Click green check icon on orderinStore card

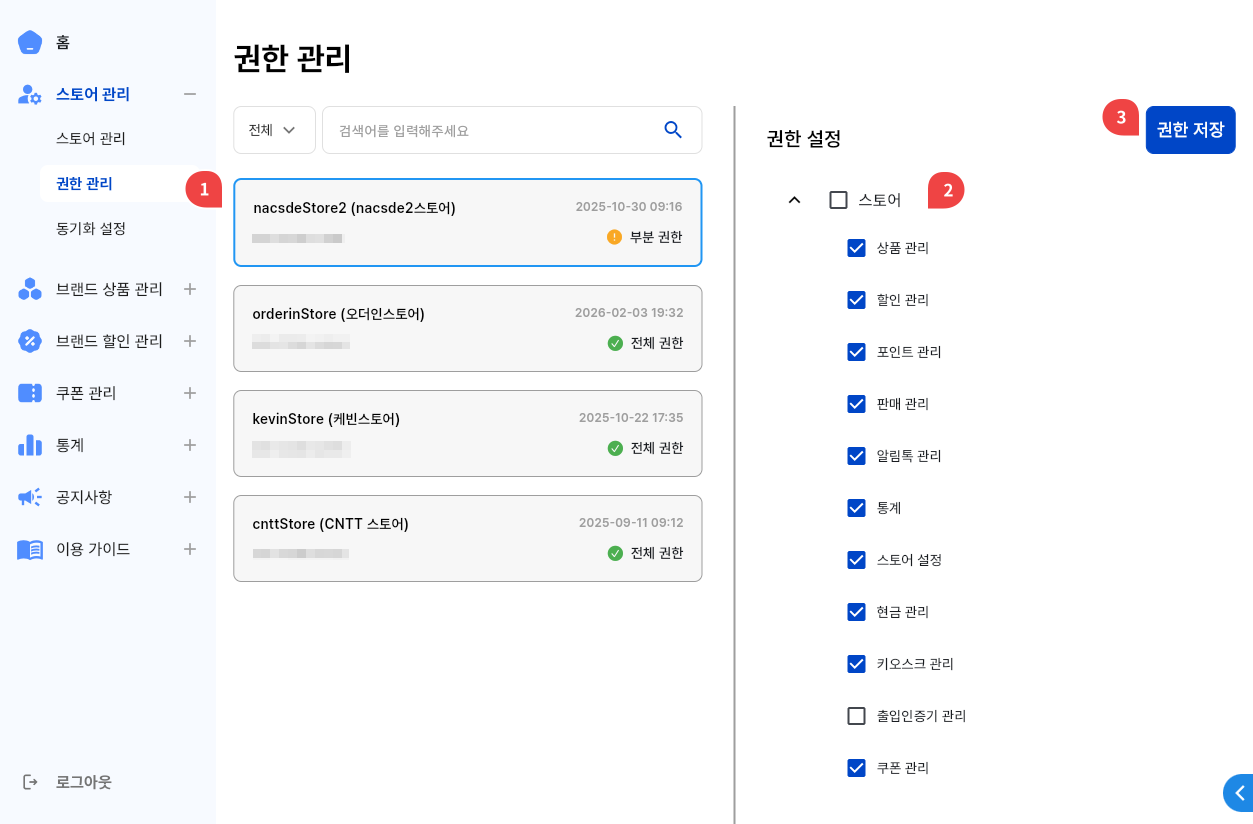pyautogui.click(x=615, y=343)
